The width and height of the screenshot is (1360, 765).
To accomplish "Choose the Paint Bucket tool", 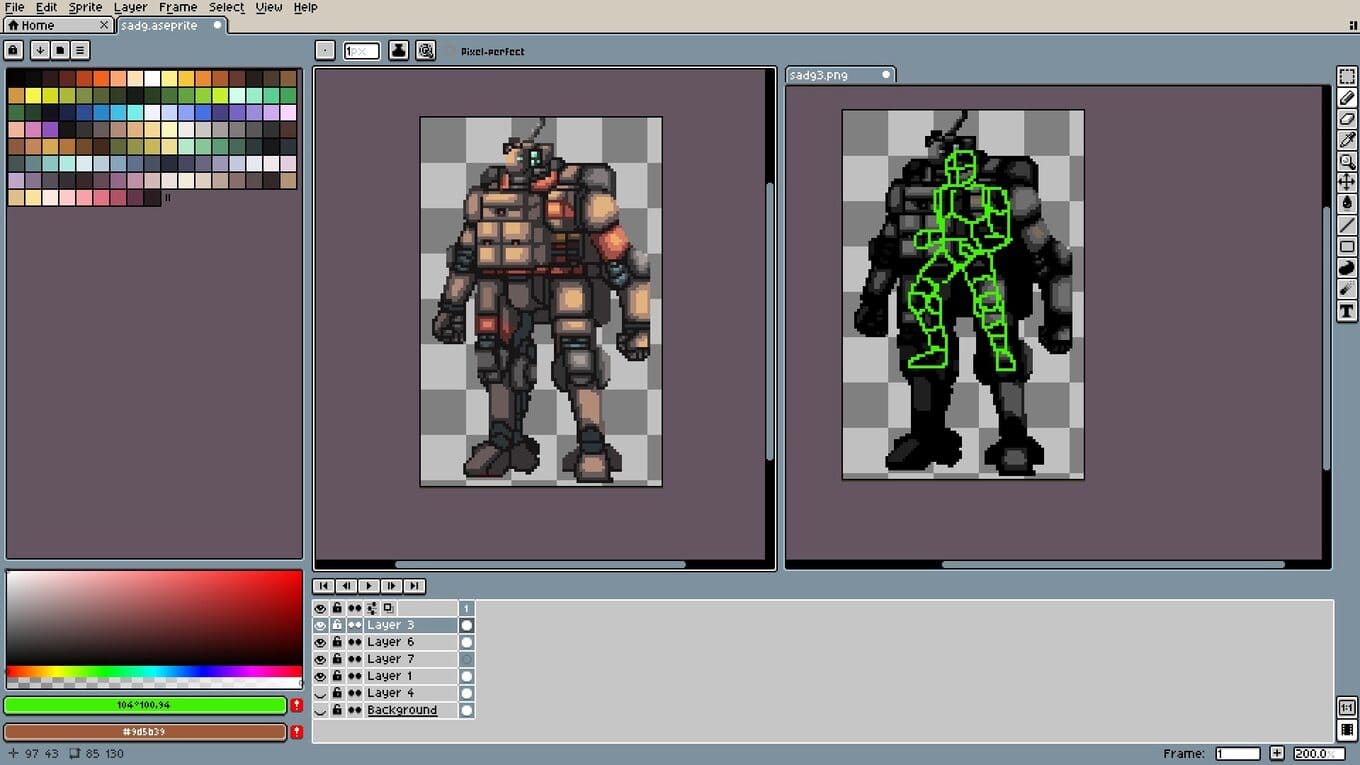I will tap(1347, 203).
